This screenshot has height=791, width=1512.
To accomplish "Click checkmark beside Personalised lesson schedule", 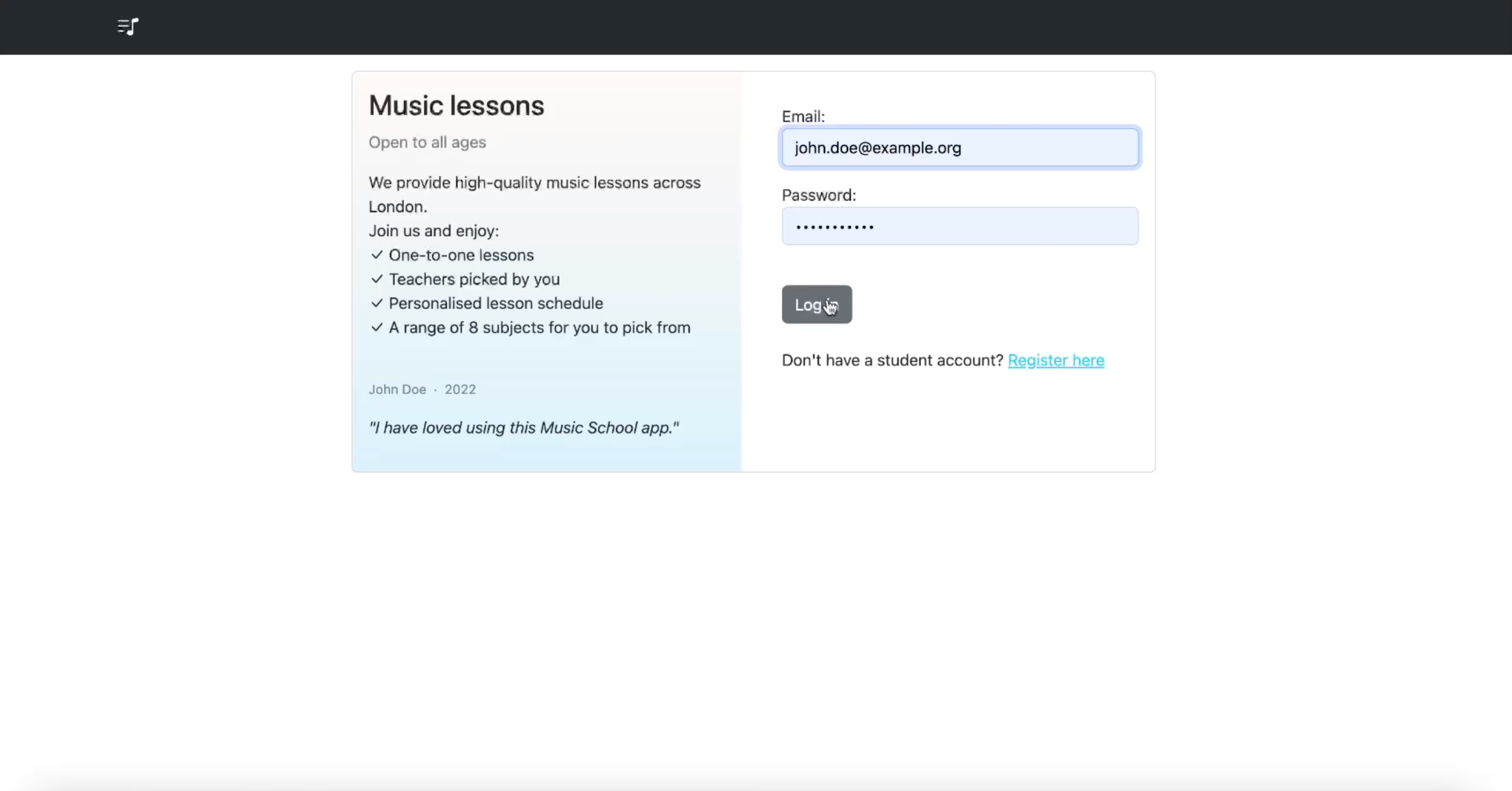I will coord(377,303).
